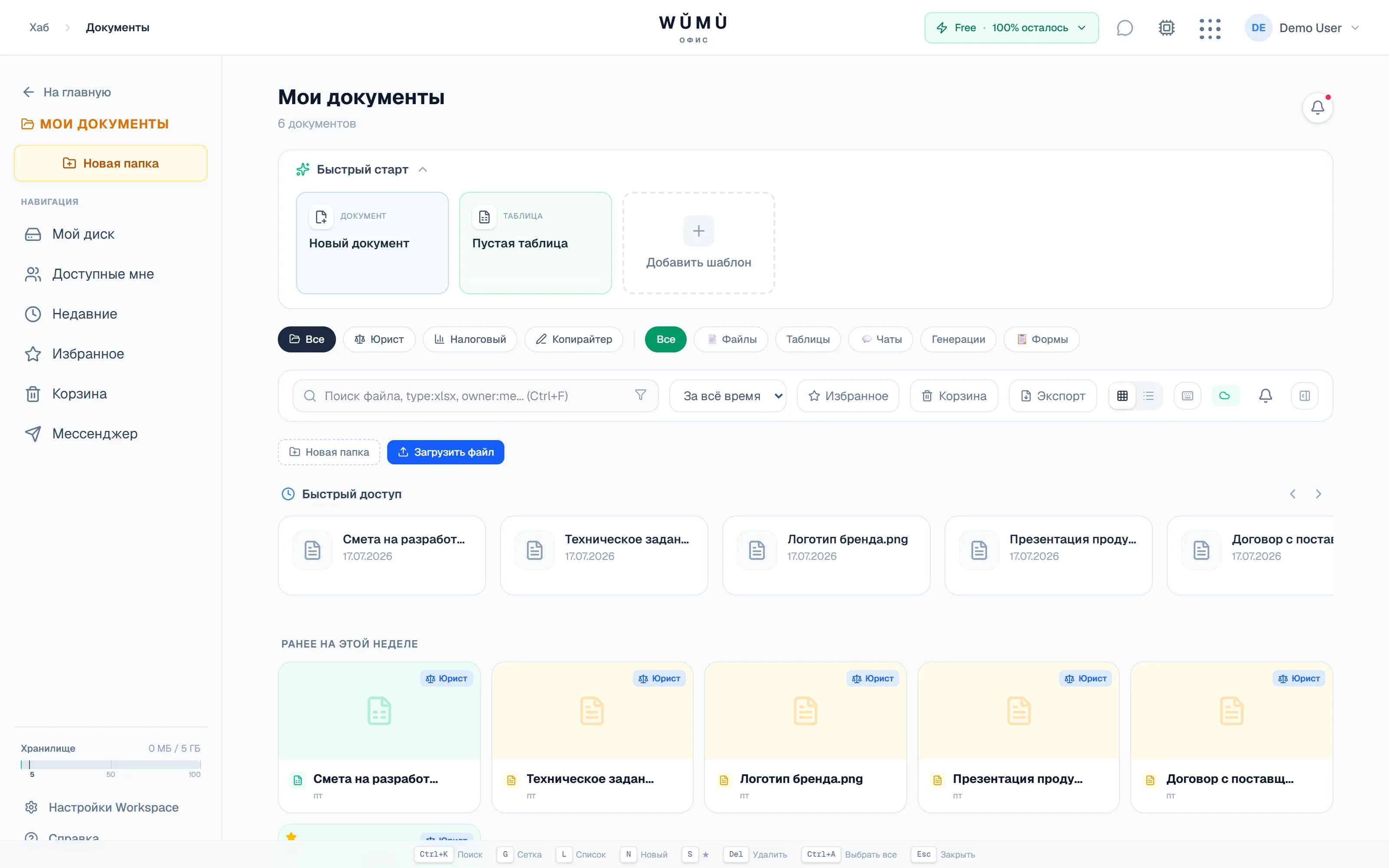Advance quick access with right arrow

(x=1318, y=494)
